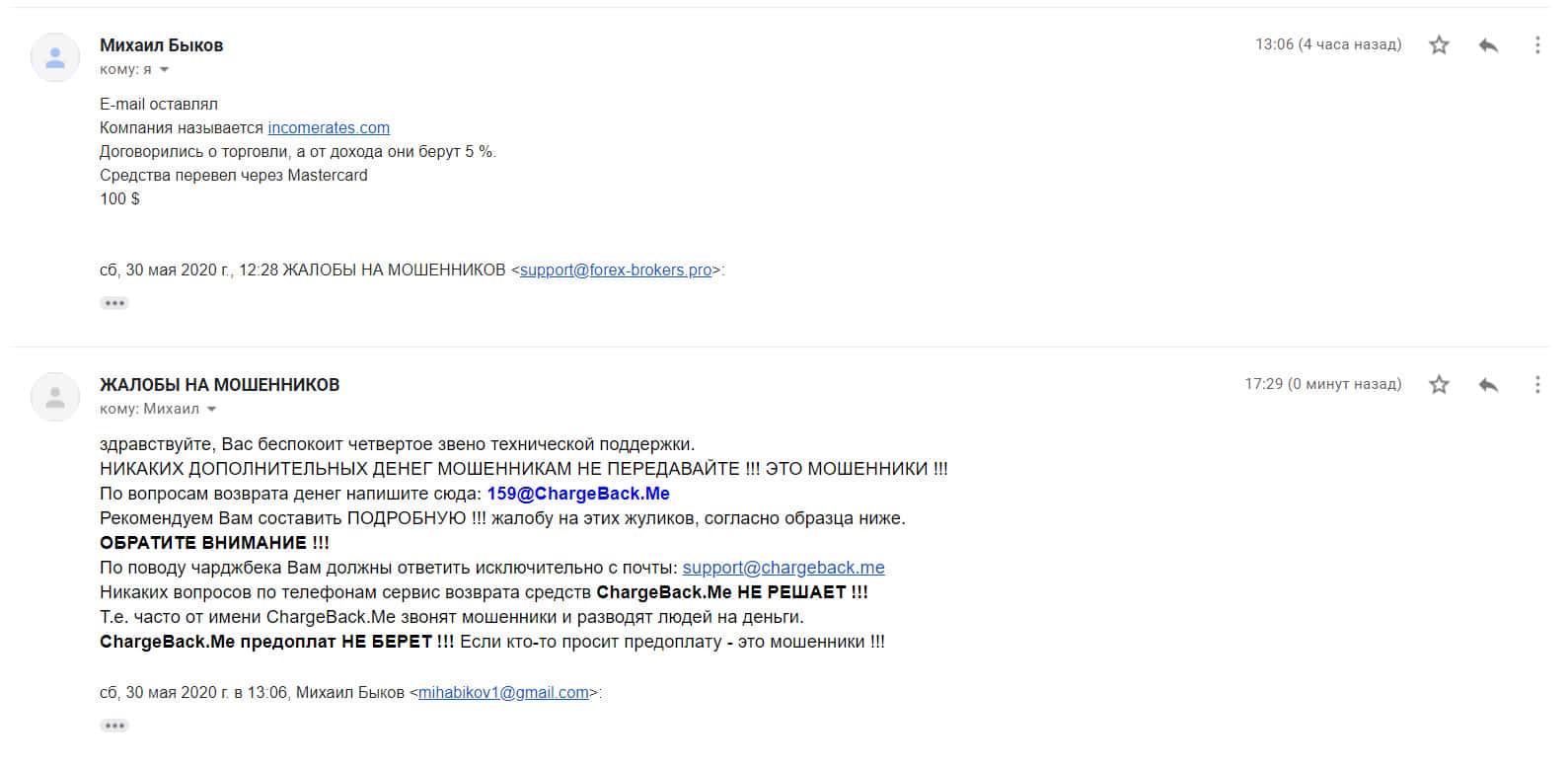Open more options for the second message
This screenshot has height=770, width=1568.
1536,384
